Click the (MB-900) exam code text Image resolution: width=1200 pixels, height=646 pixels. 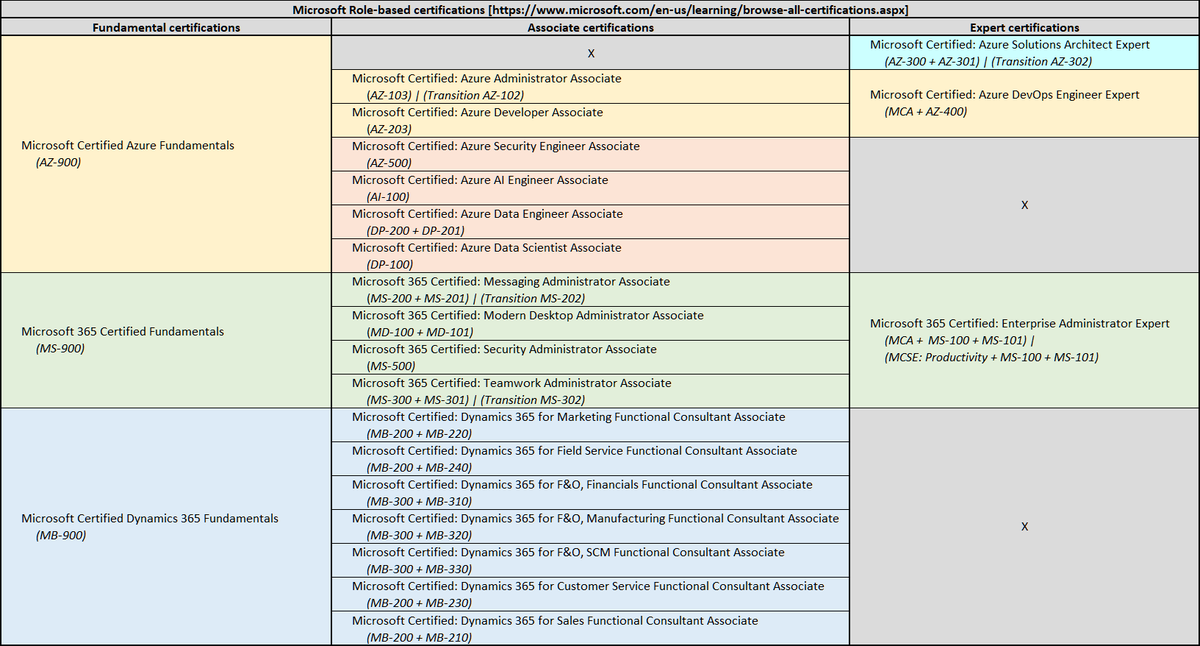(x=60, y=535)
